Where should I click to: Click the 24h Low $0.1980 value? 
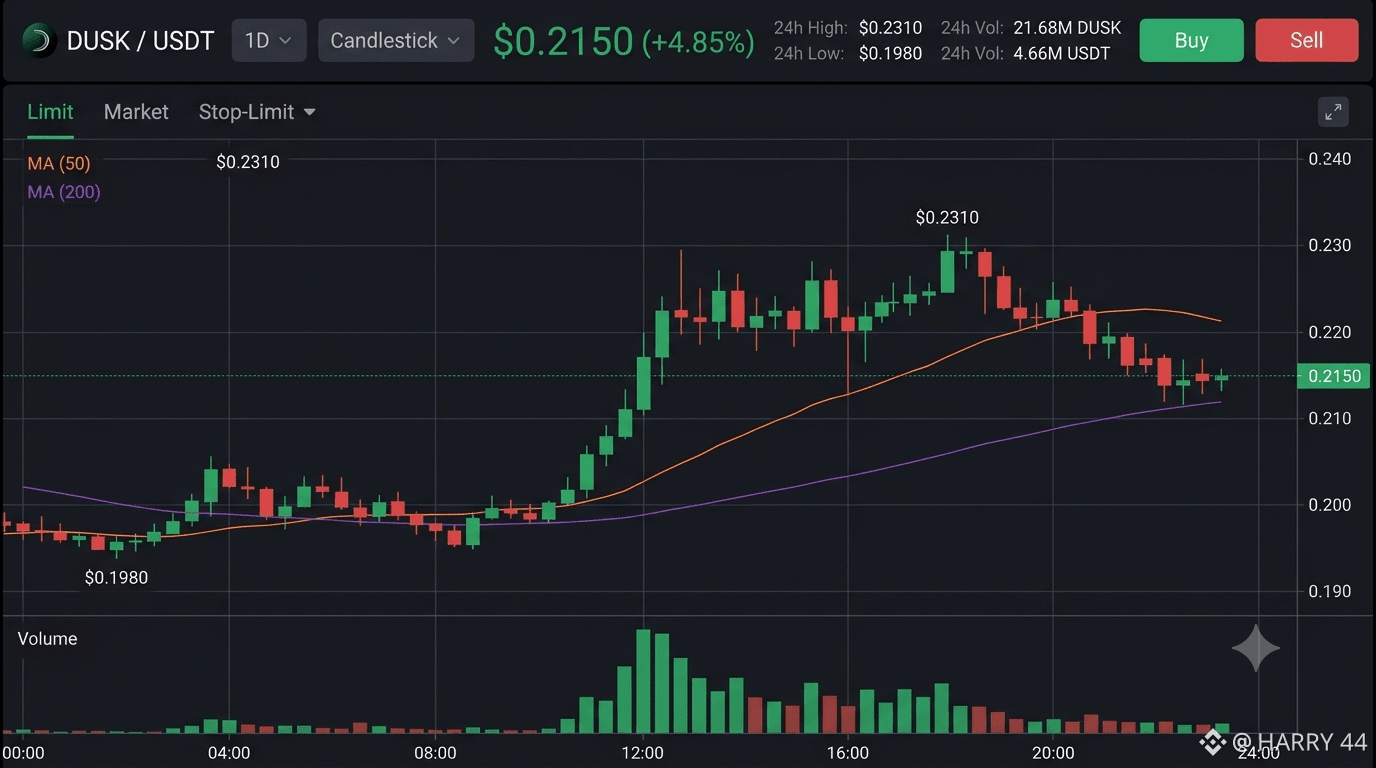tap(890, 54)
